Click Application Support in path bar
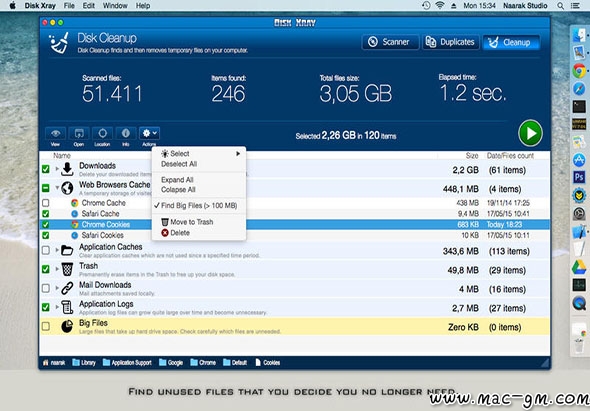The image size is (590, 411). click(x=127, y=362)
